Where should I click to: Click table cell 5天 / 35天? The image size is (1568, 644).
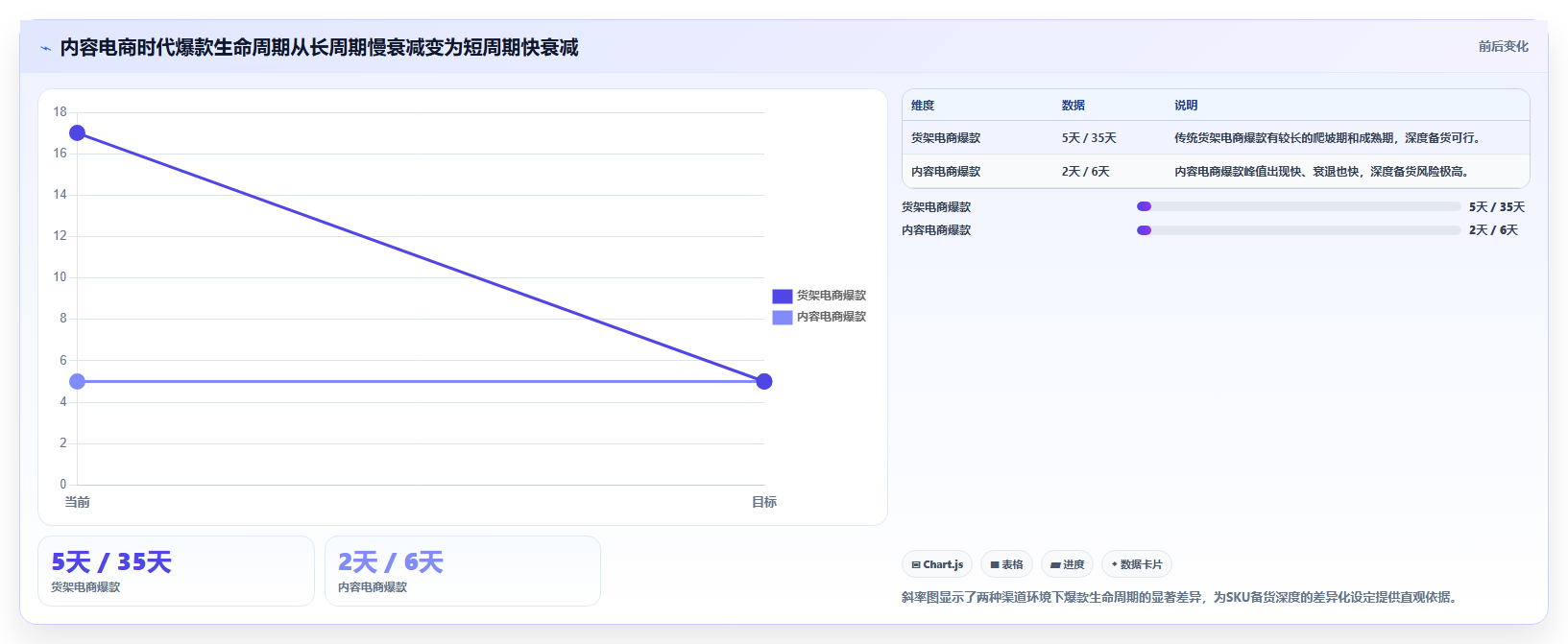tap(1089, 138)
